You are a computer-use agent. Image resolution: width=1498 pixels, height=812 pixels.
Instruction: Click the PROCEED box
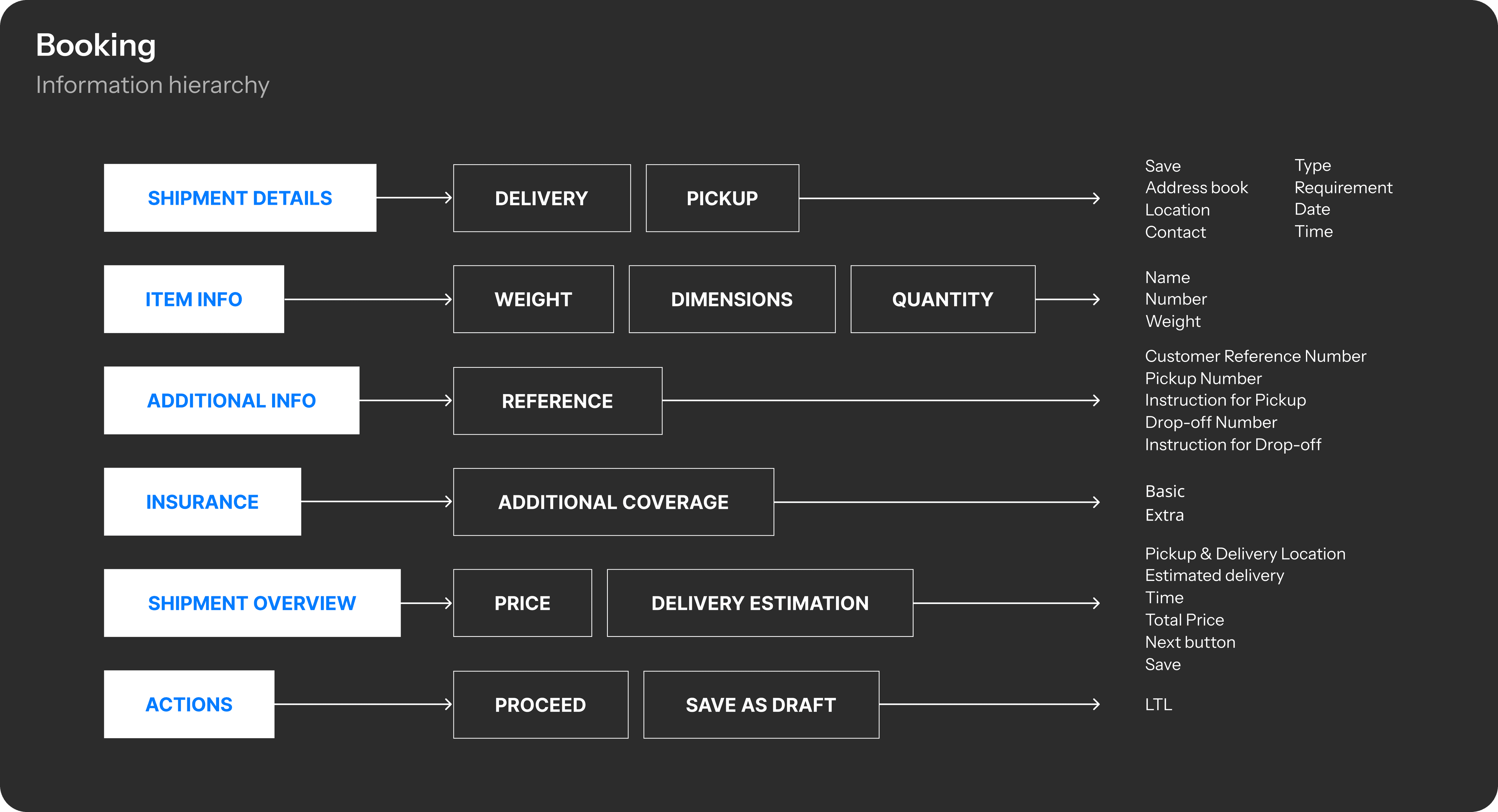pos(541,705)
